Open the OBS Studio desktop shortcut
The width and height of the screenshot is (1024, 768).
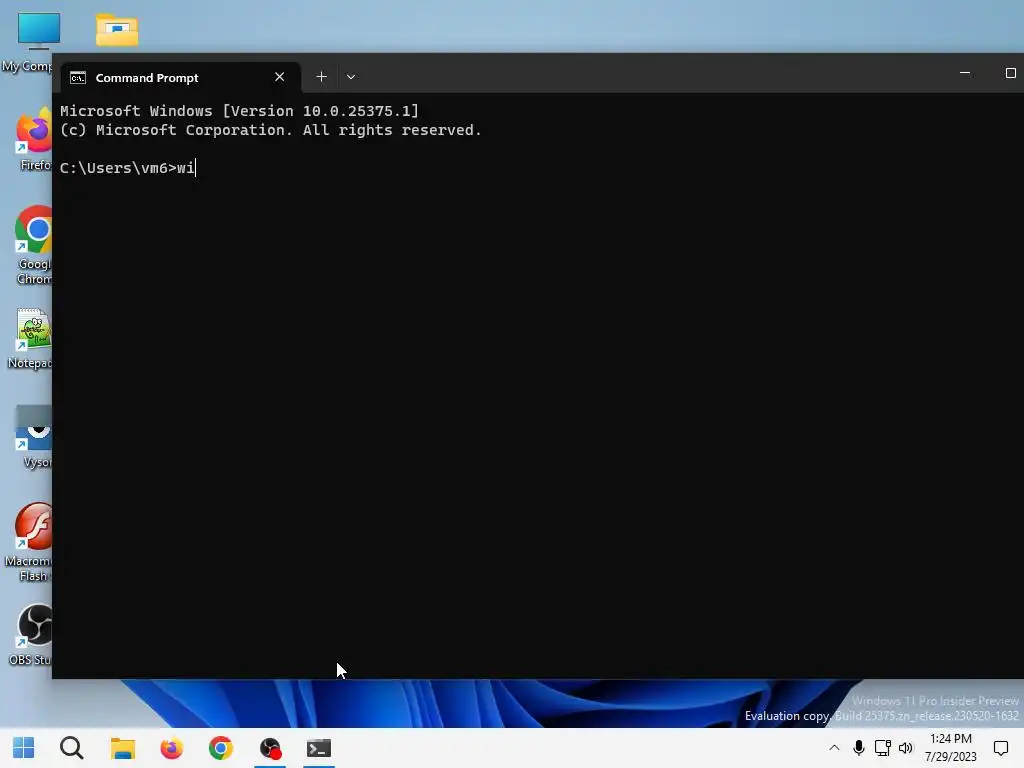point(31,635)
